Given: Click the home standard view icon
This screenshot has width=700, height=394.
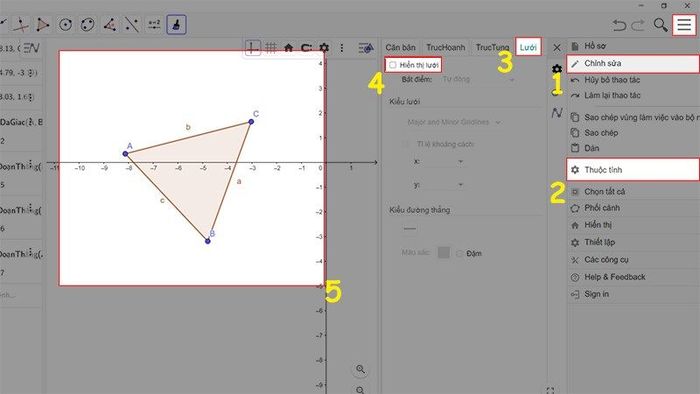Looking at the screenshot, I should (288, 48).
